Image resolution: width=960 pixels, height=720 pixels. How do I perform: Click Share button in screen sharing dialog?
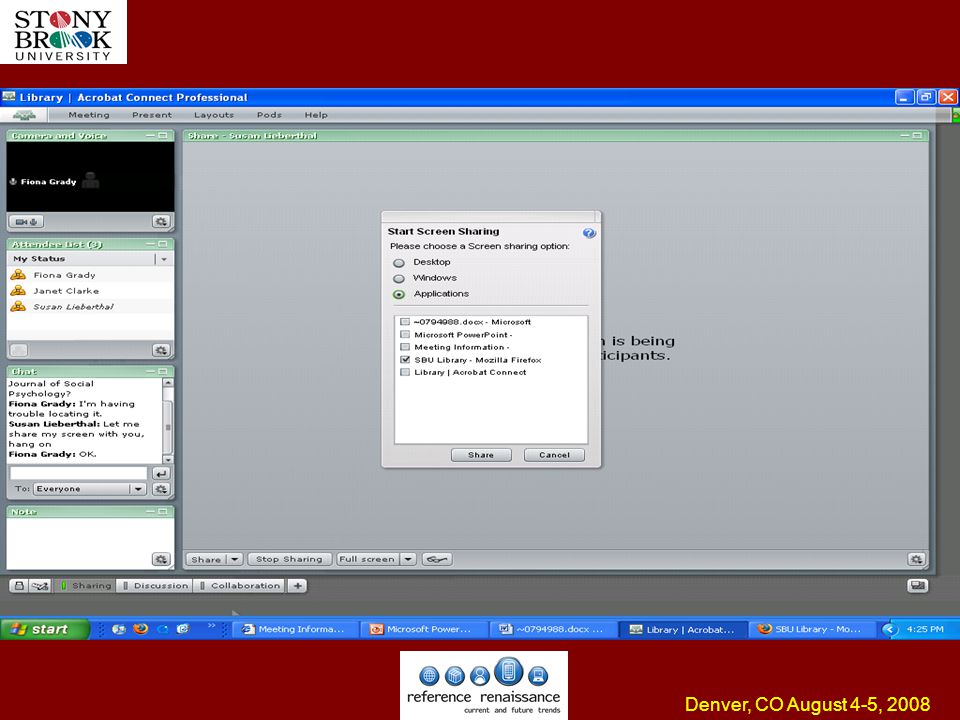coord(481,455)
